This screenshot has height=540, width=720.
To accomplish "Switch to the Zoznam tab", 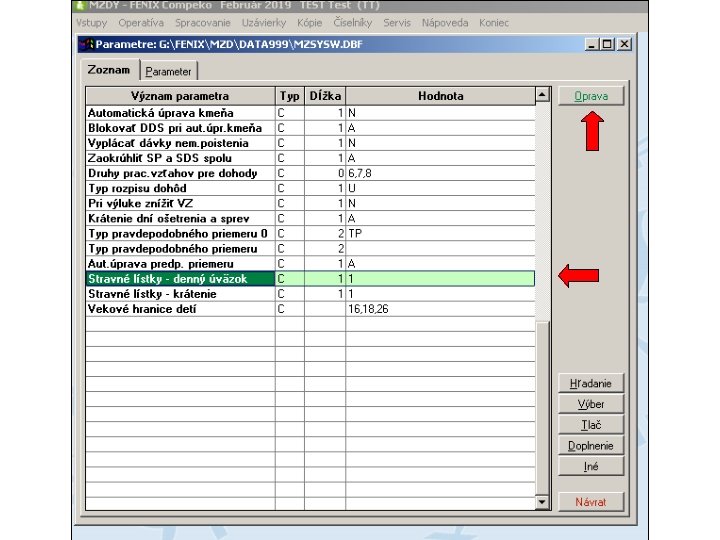I will [109, 70].
